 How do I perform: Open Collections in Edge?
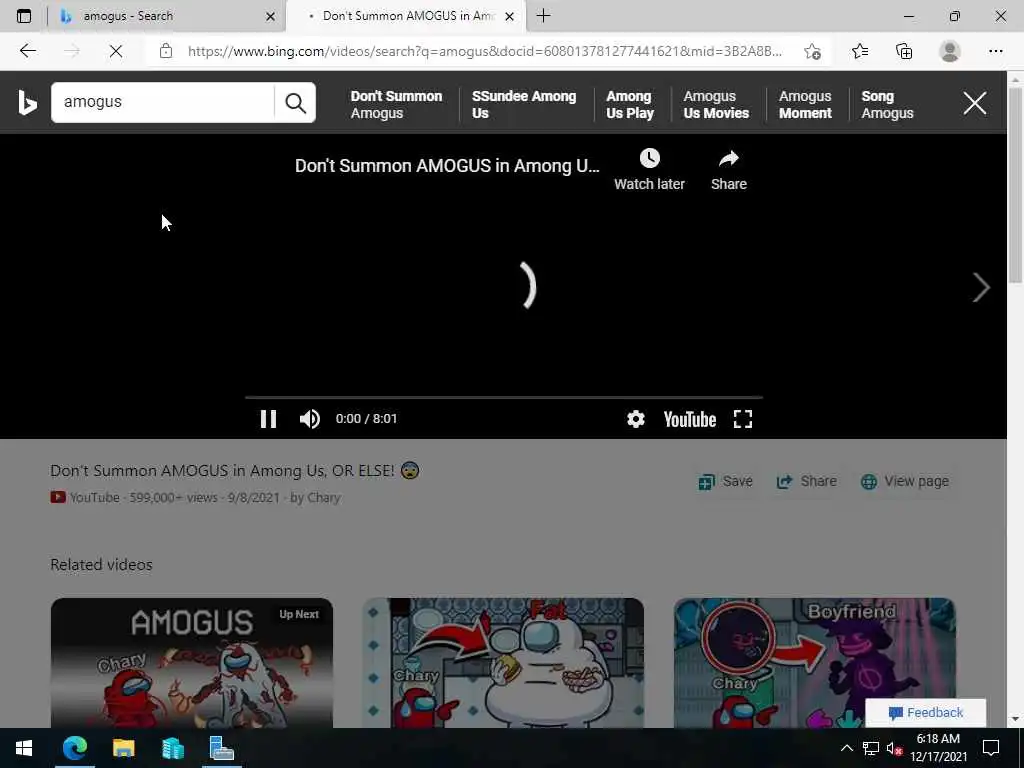click(x=904, y=51)
